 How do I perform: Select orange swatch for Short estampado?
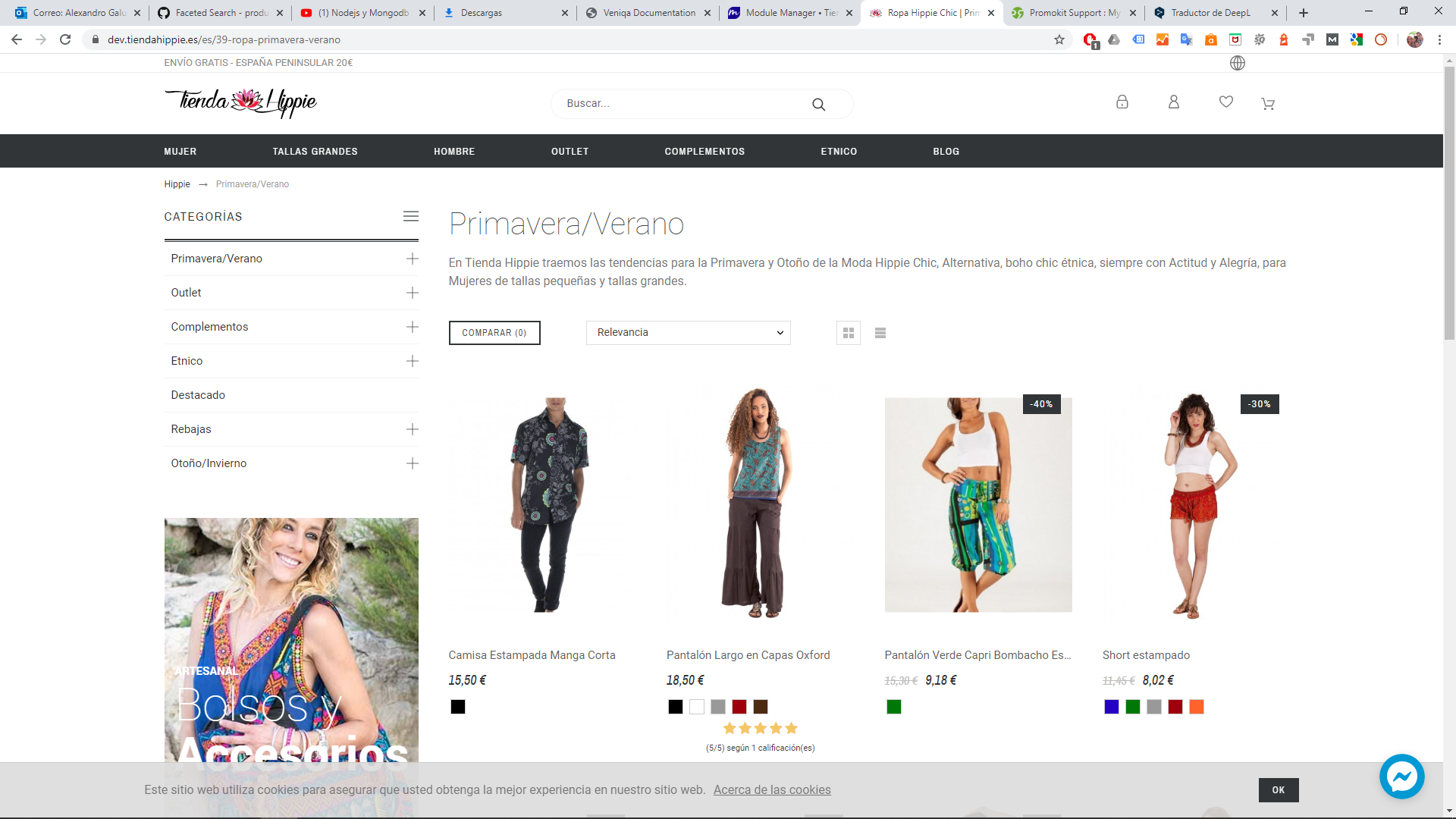pyautogui.click(x=1197, y=707)
